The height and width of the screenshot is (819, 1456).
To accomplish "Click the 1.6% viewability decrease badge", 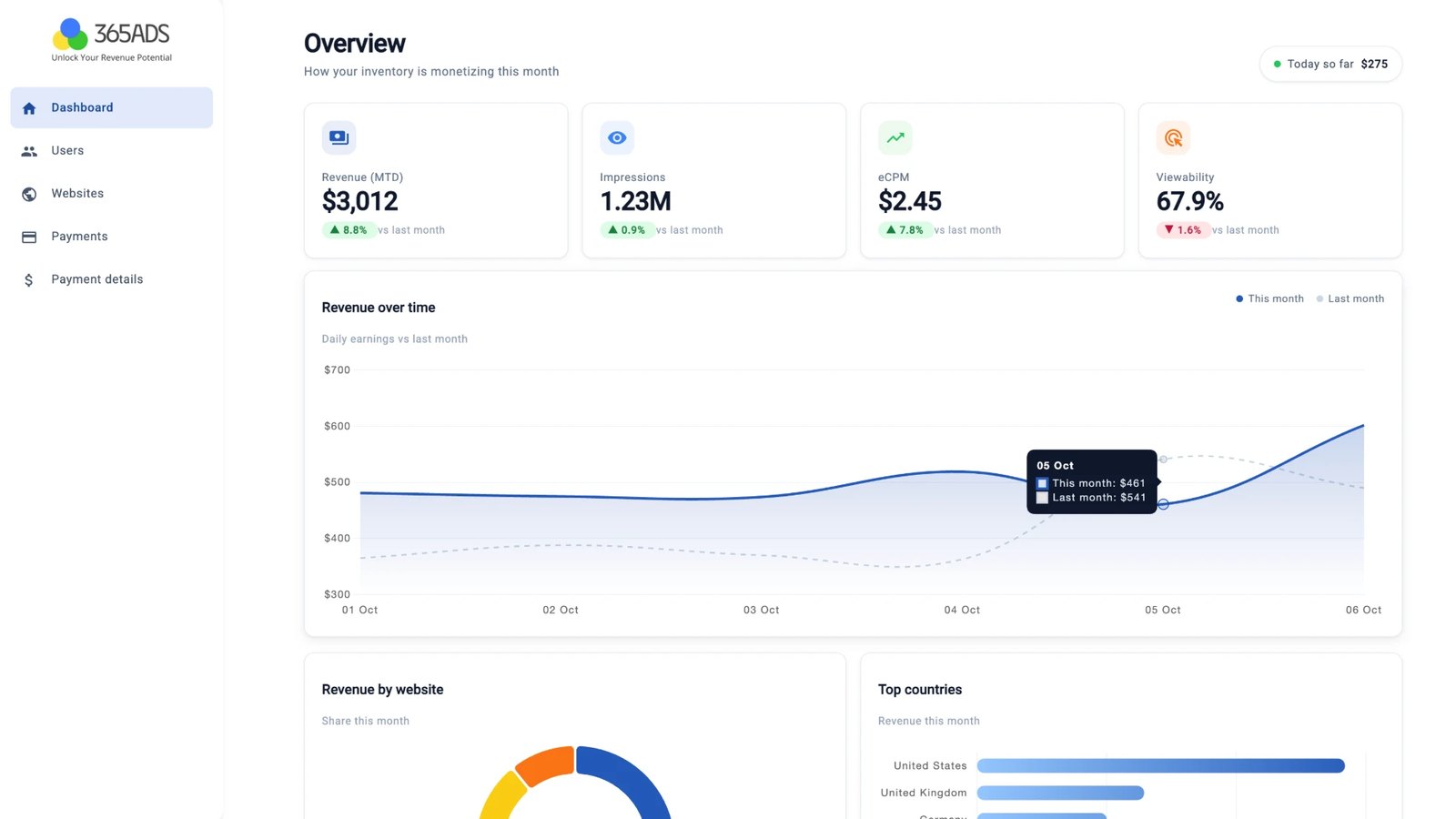I will (x=1183, y=230).
